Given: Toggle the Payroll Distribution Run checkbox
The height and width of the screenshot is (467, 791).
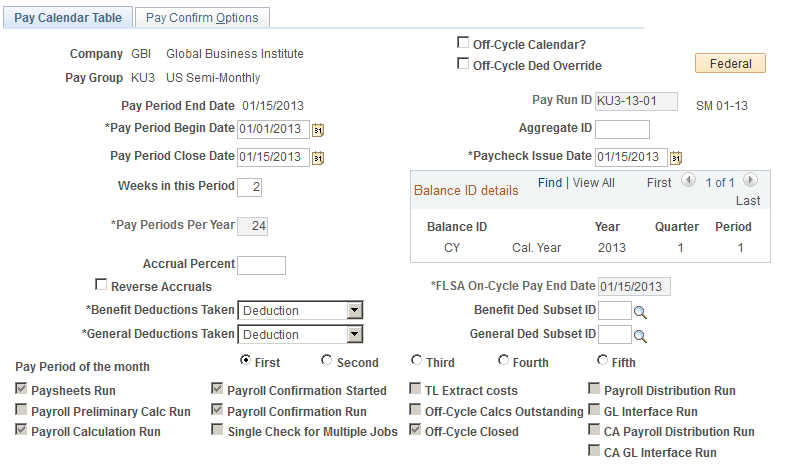Looking at the screenshot, I should (x=594, y=388).
